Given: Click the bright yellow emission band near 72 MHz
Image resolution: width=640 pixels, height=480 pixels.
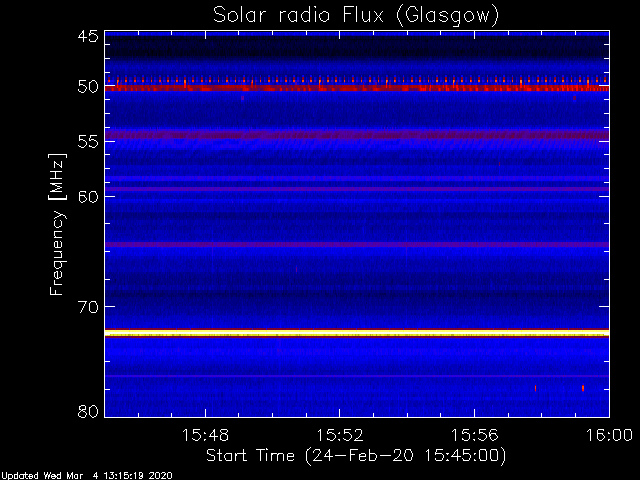Looking at the screenshot, I should [357, 333].
